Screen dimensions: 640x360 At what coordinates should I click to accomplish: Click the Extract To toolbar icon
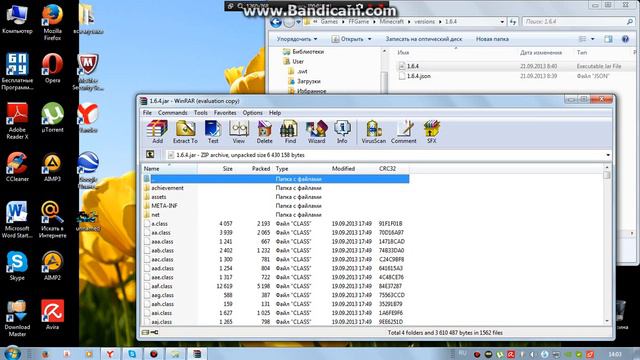tap(185, 132)
